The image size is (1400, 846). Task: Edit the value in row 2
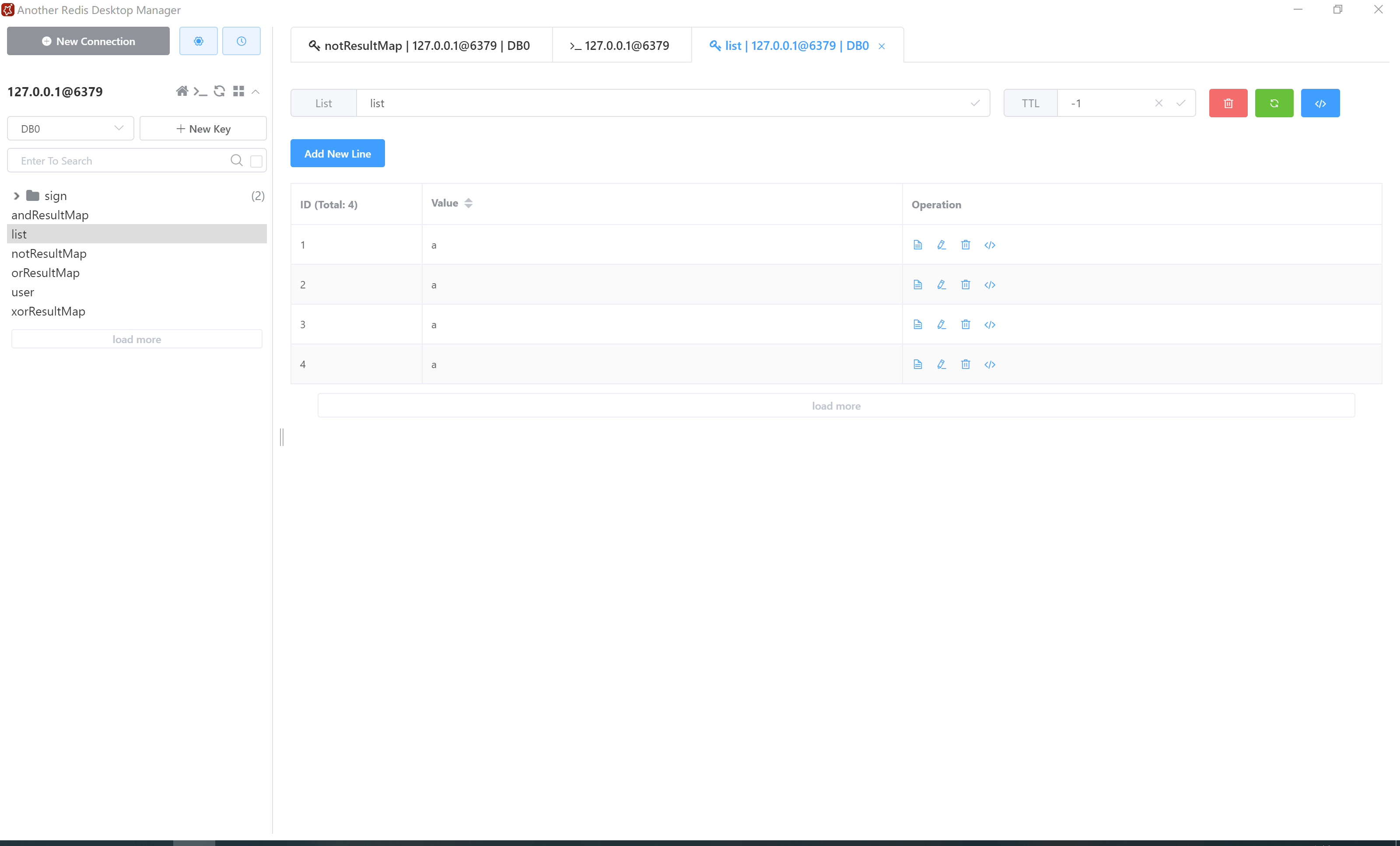click(941, 284)
